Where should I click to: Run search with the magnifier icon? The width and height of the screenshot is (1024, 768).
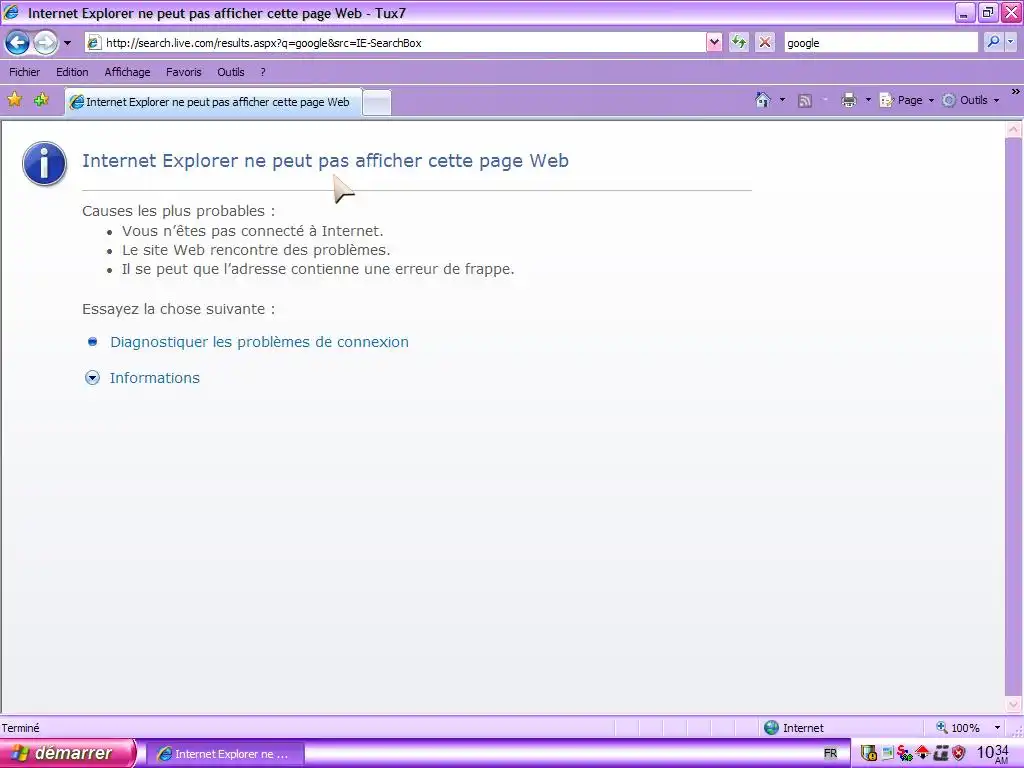[993, 42]
